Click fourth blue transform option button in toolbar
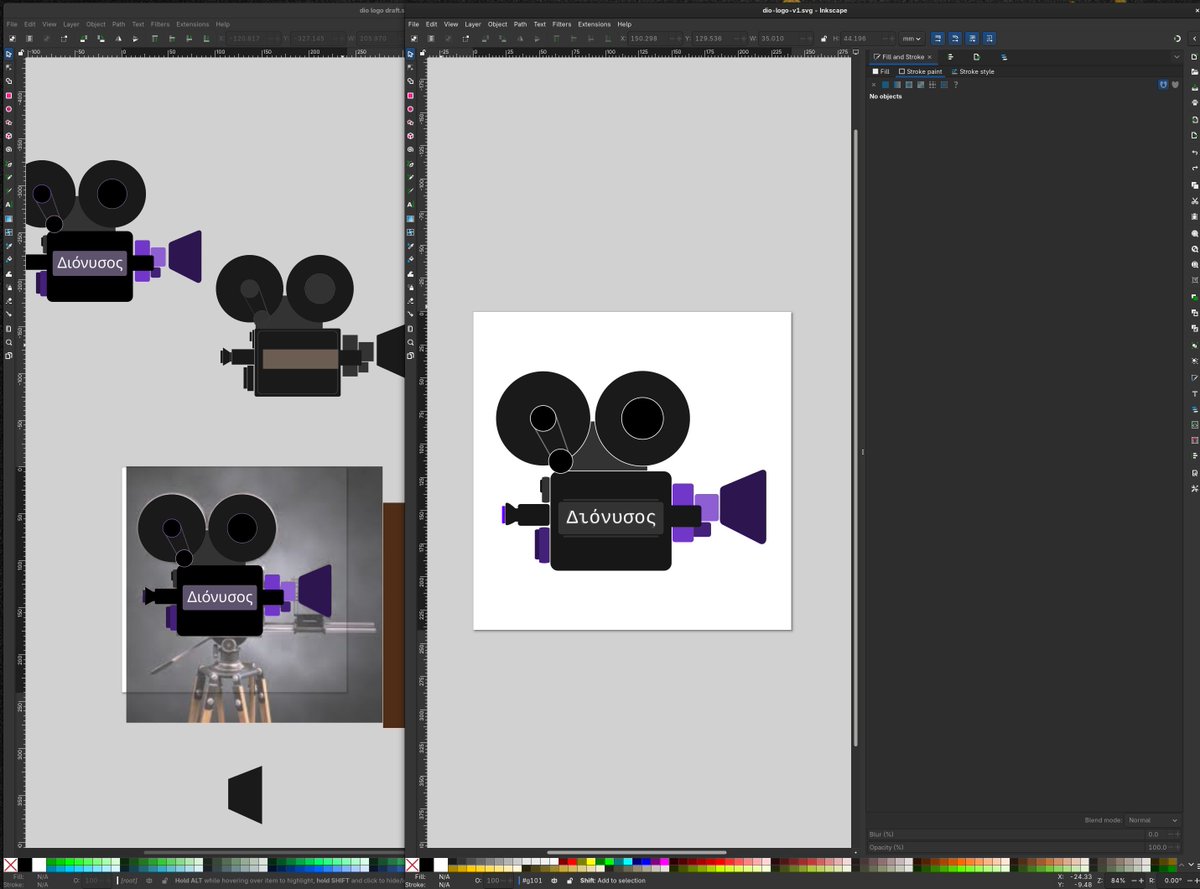This screenshot has height=889, width=1200. click(x=990, y=38)
